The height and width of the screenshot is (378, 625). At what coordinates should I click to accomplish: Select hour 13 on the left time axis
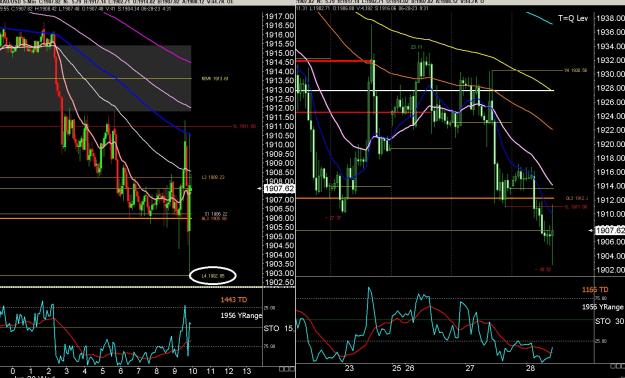(x=247, y=371)
